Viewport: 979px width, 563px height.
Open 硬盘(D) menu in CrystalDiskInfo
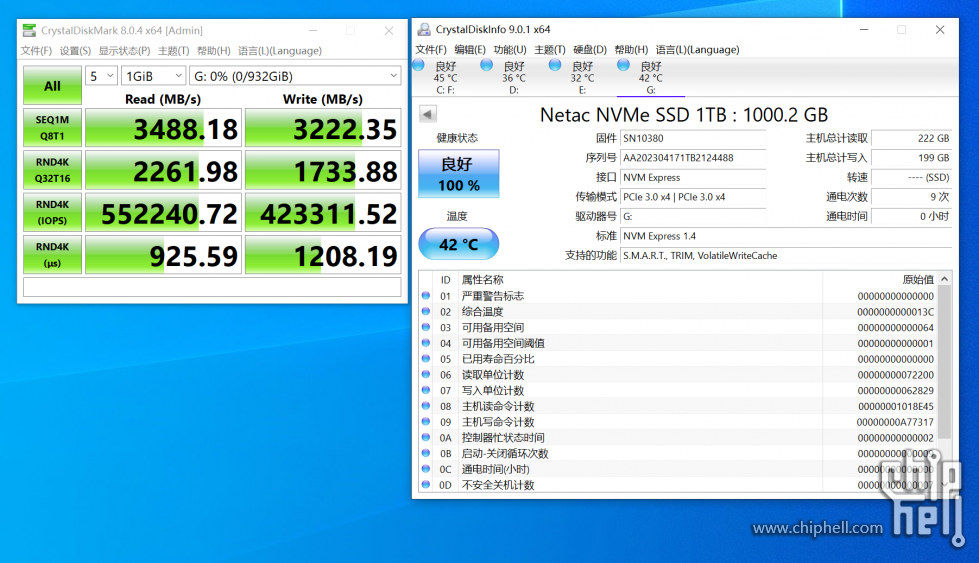tap(590, 49)
